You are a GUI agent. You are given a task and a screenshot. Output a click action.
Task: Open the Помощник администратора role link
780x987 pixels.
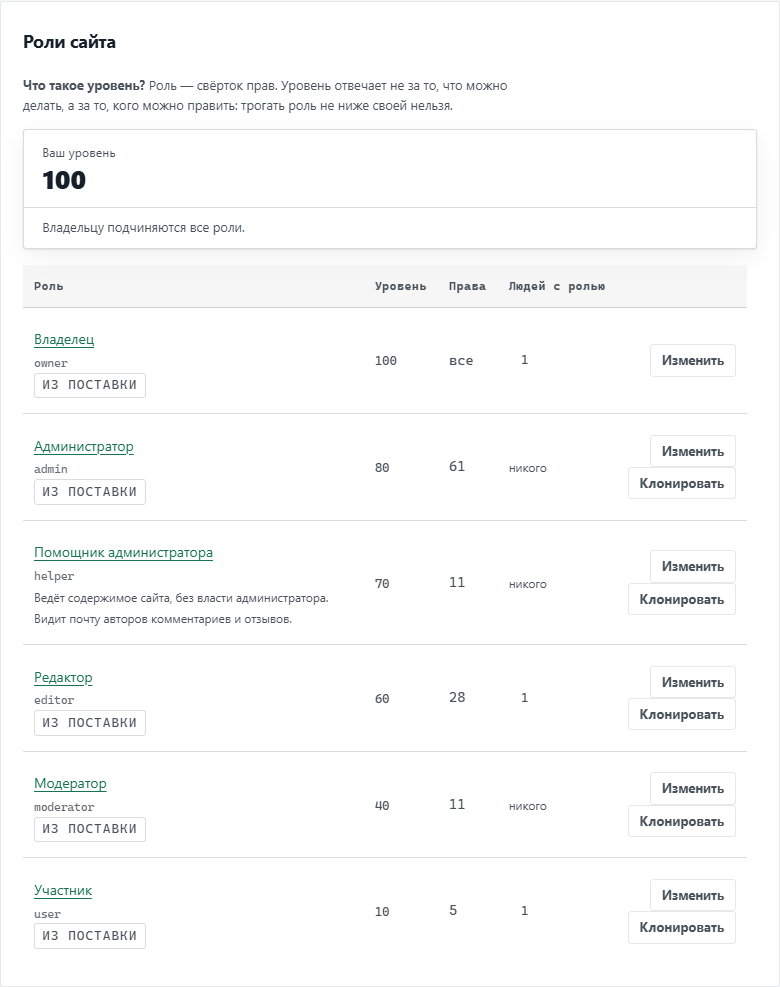123,552
